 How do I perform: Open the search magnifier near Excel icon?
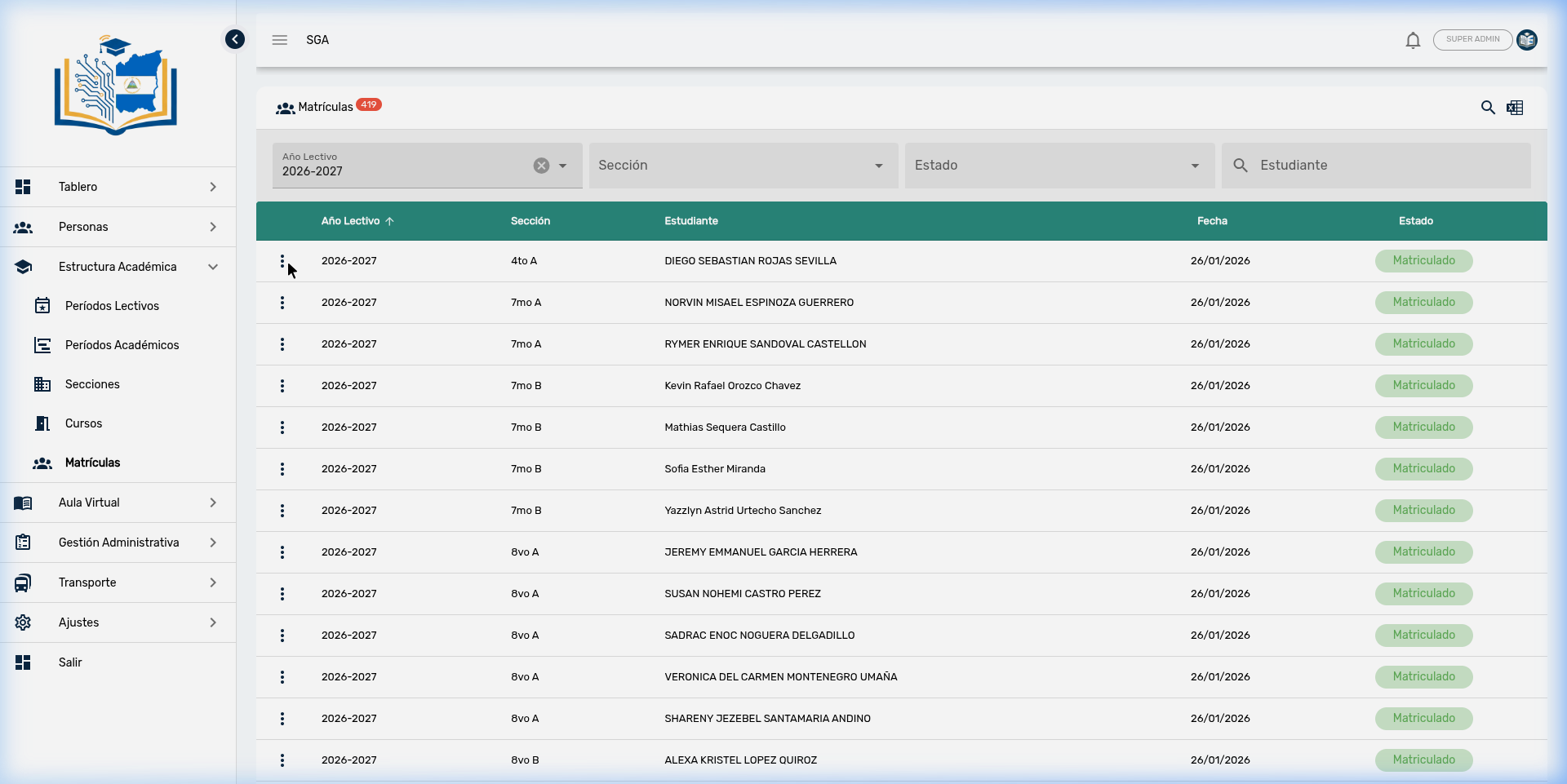(x=1488, y=107)
